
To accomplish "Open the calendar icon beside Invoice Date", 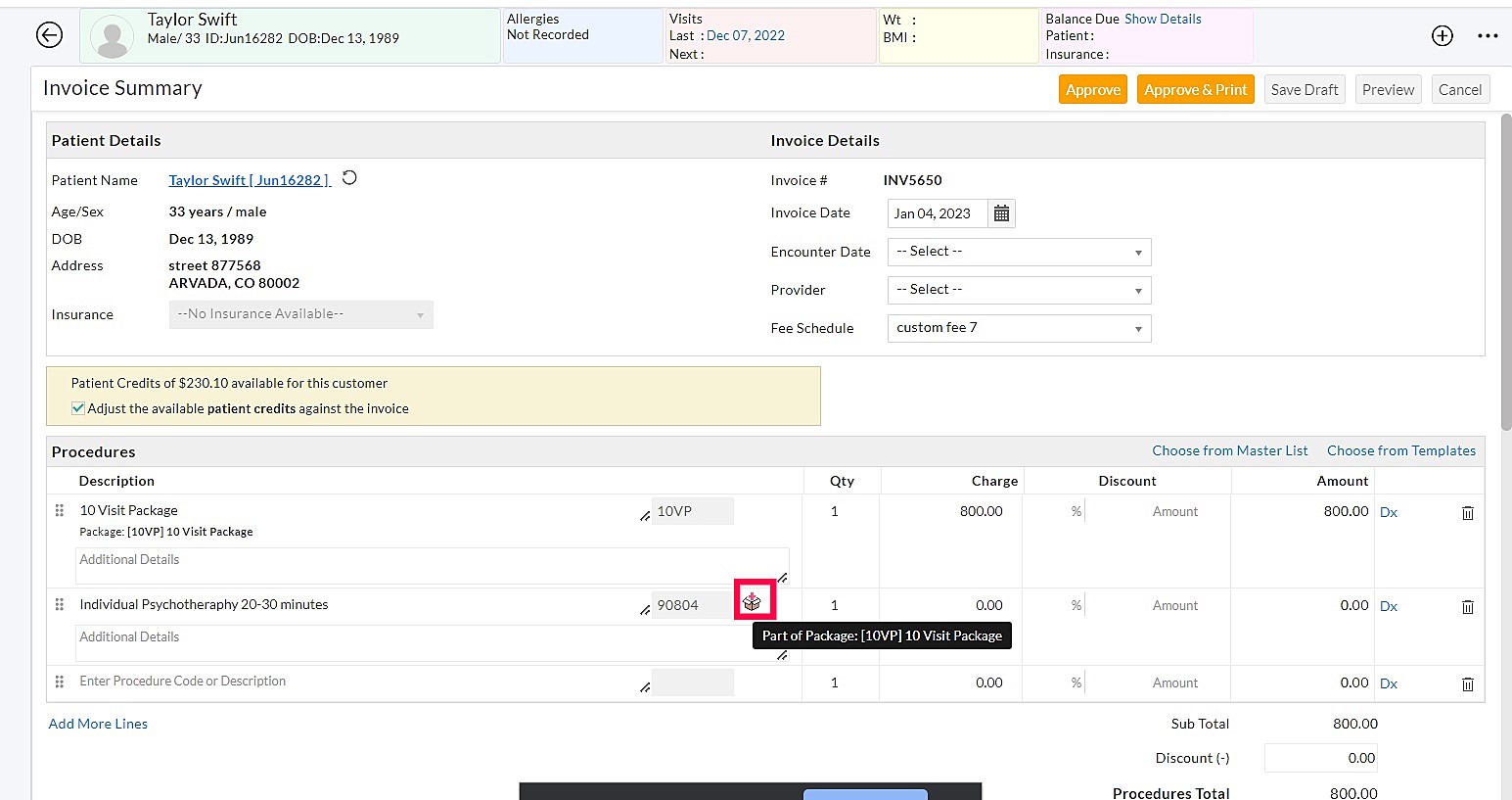I will pos(1000,212).
